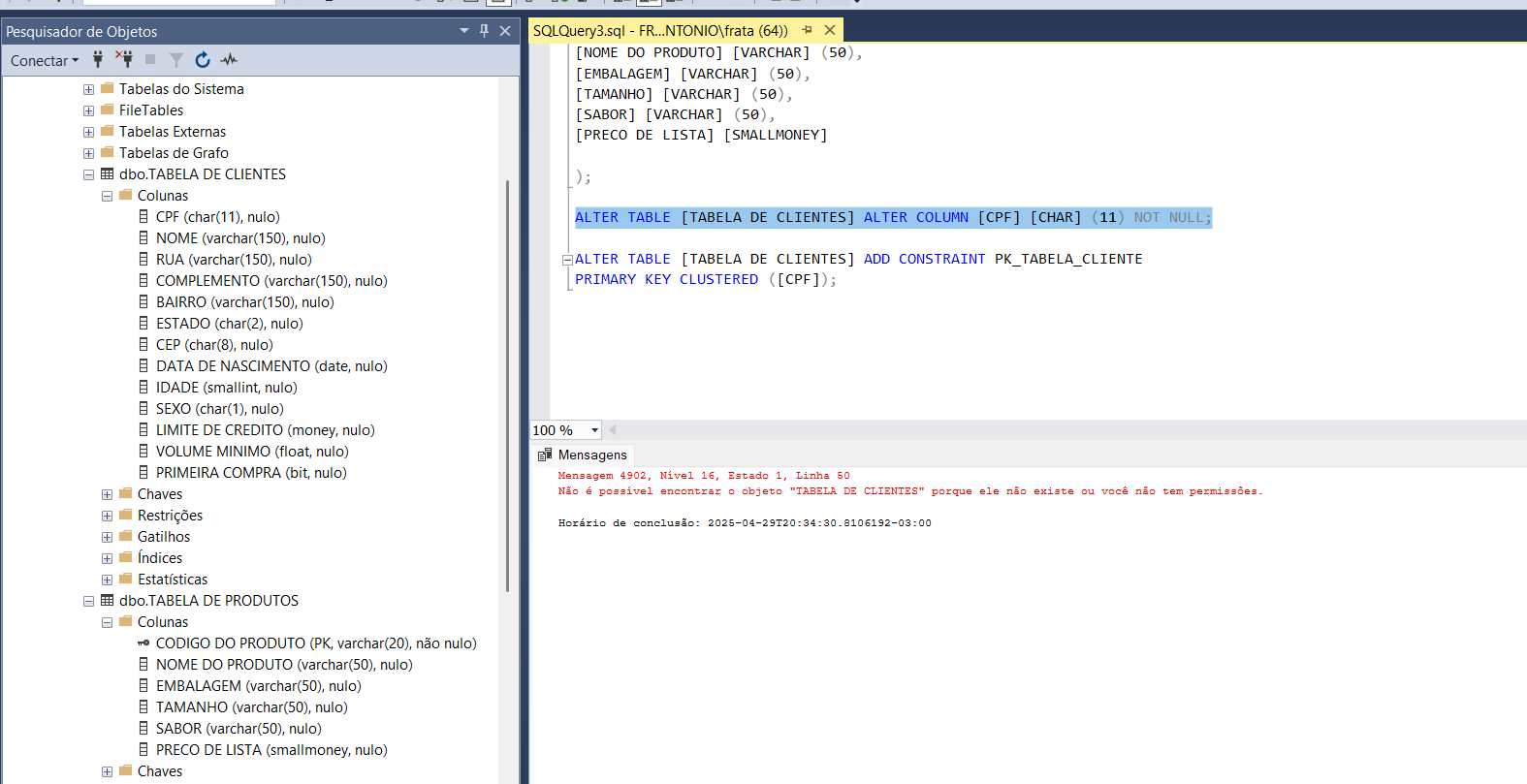Open the Object Explorer window position menu arrow
The height and width of the screenshot is (784, 1527).
(x=464, y=31)
